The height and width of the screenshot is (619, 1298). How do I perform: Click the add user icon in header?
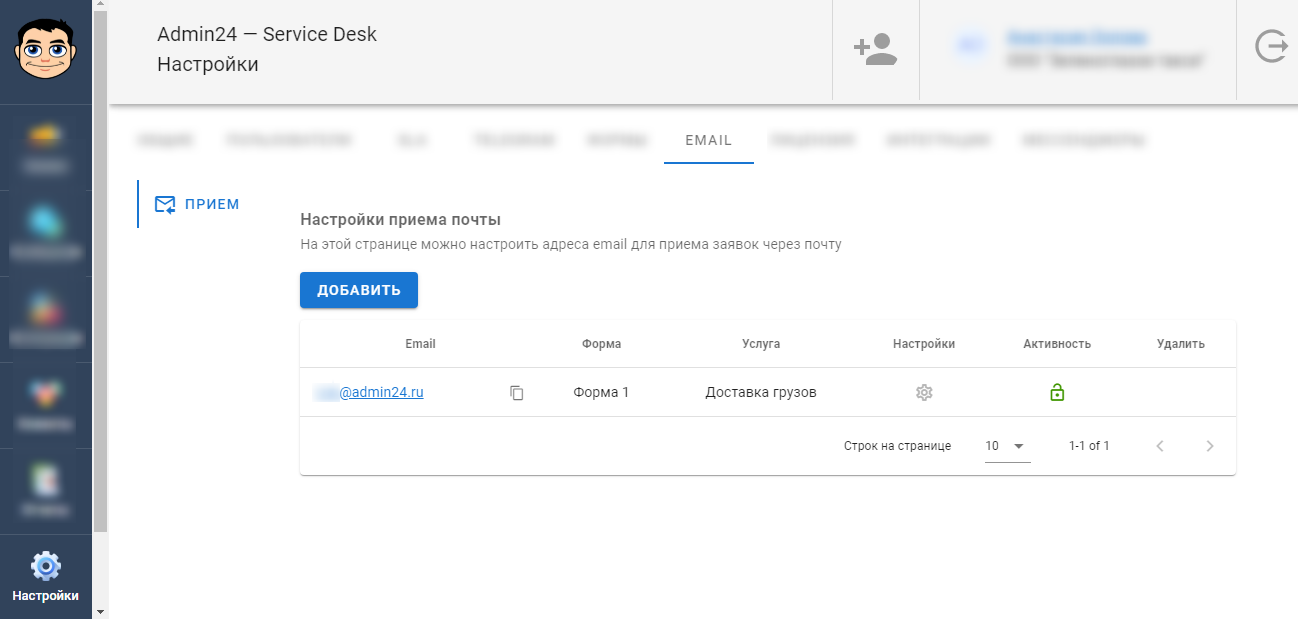point(875,49)
